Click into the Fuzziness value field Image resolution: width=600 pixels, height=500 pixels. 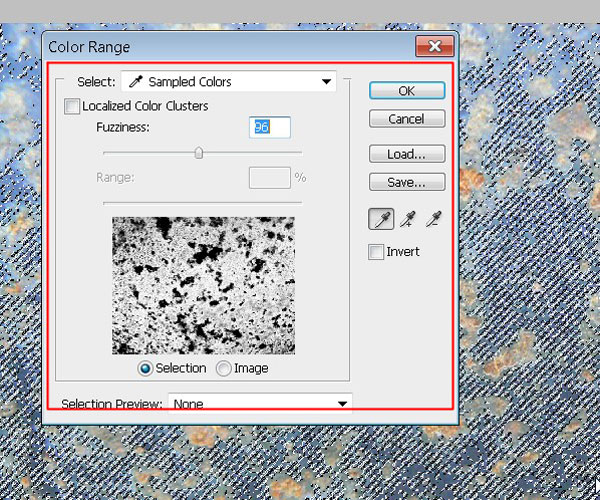[x=269, y=128]
